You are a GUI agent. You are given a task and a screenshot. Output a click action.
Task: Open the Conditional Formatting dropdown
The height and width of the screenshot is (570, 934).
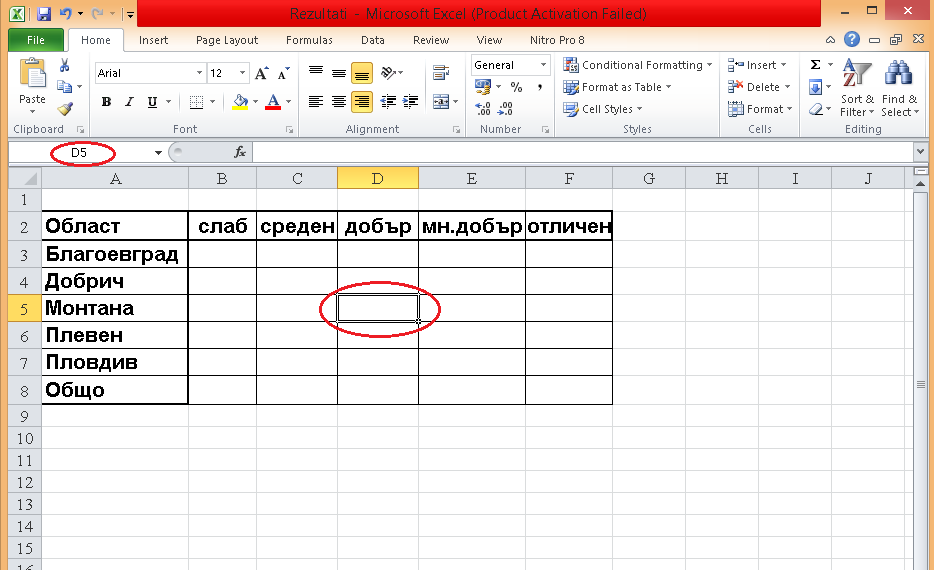coord(639,65)
